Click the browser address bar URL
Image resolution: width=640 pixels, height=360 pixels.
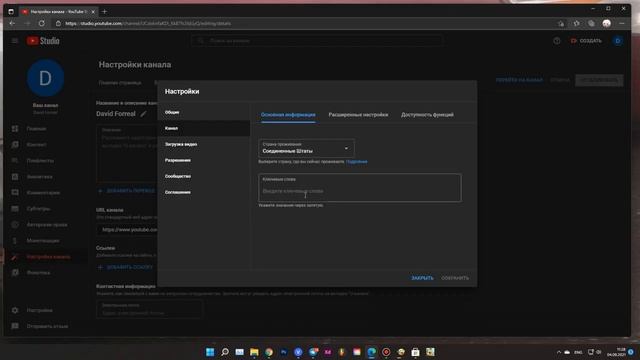pyautogui.click(x=148, y=23)
